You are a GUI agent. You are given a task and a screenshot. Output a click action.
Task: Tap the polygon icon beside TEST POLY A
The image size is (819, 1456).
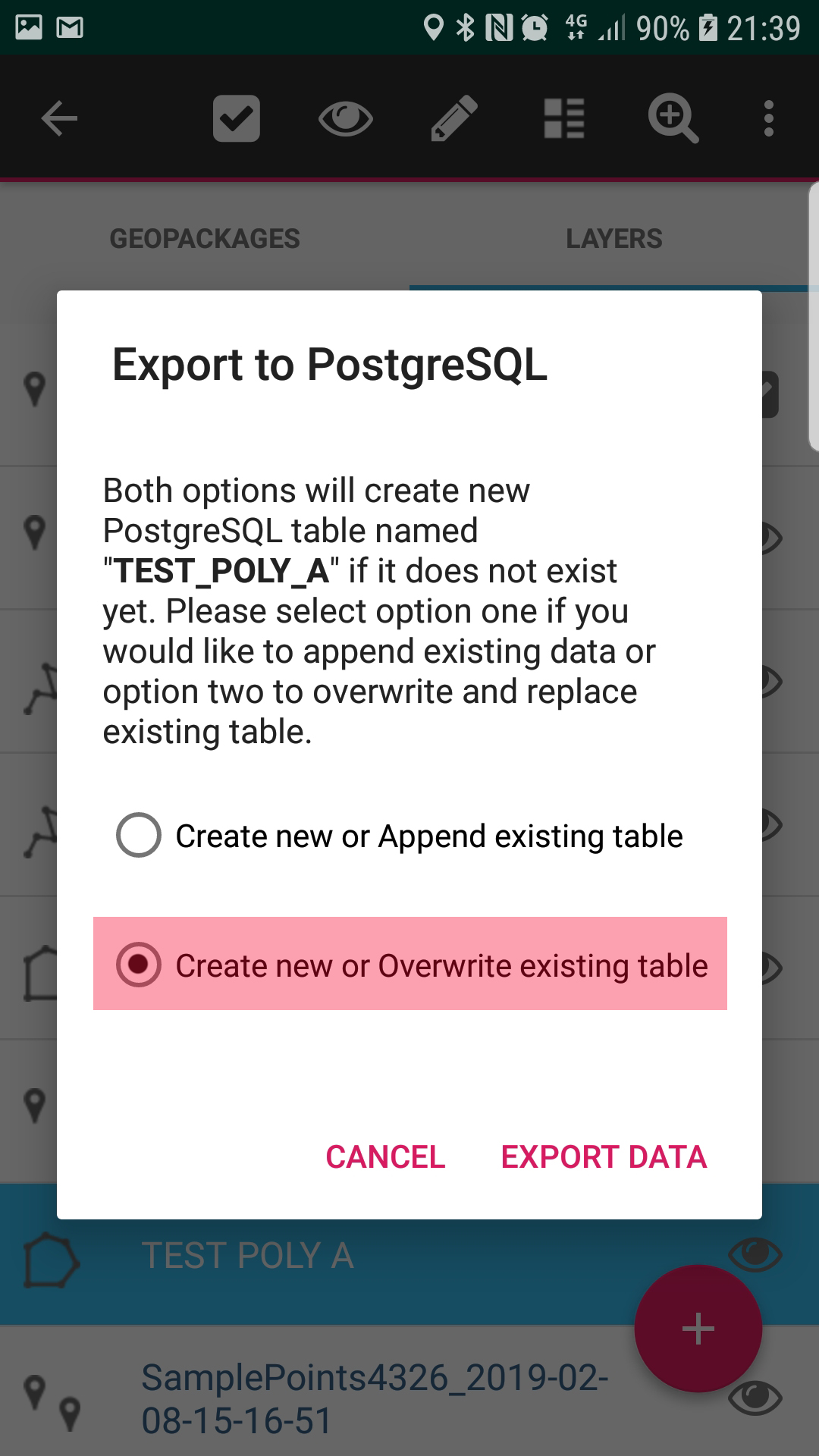point(50,1260)
